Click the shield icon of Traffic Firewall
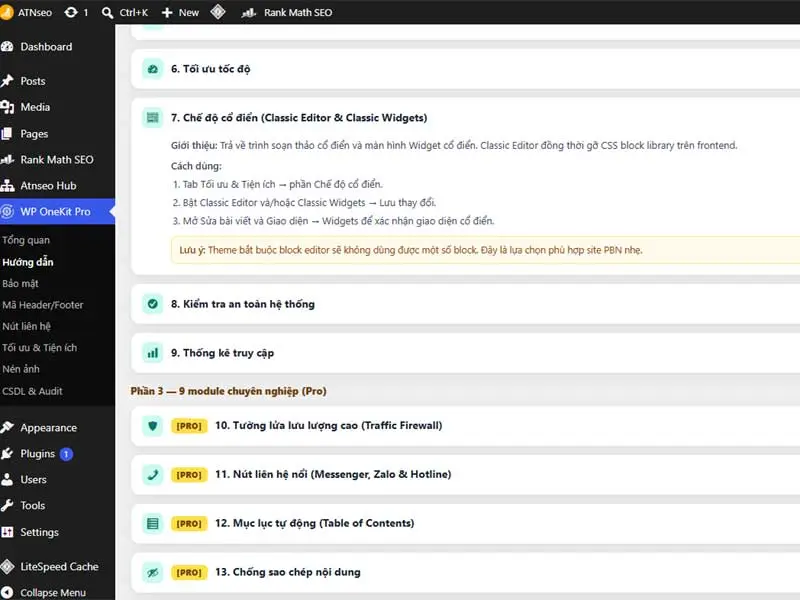 (x=153, y=426)
